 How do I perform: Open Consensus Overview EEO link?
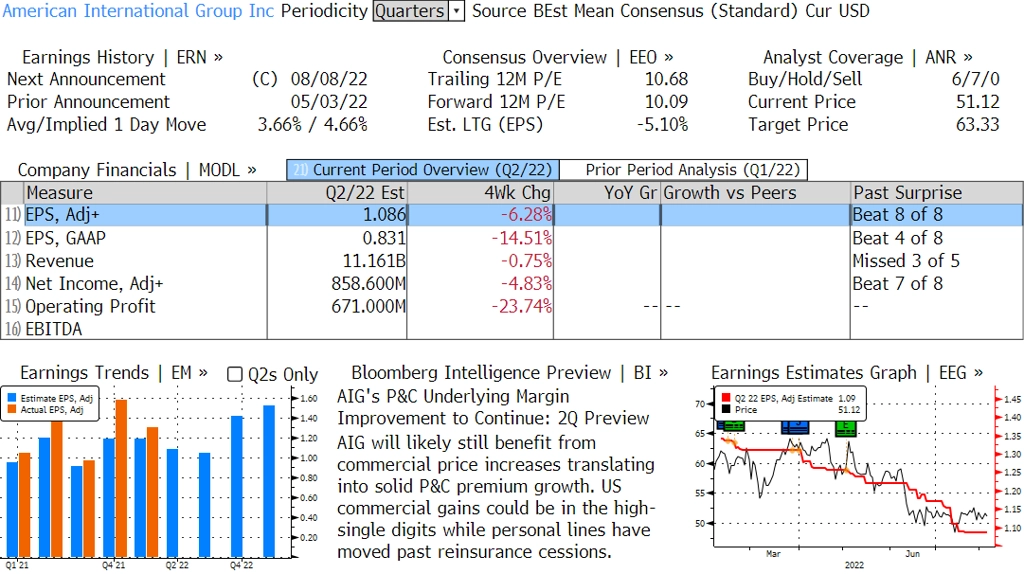(x=558, y=57)
